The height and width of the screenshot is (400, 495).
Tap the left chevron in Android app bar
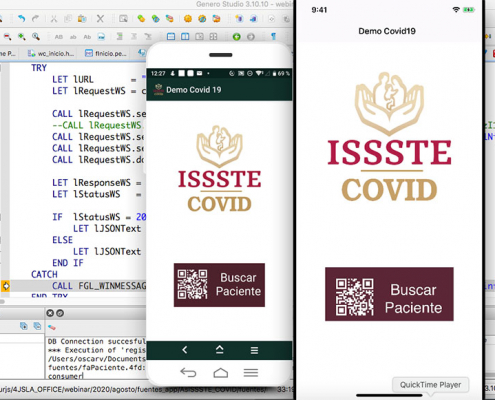[x=185, y=350]
